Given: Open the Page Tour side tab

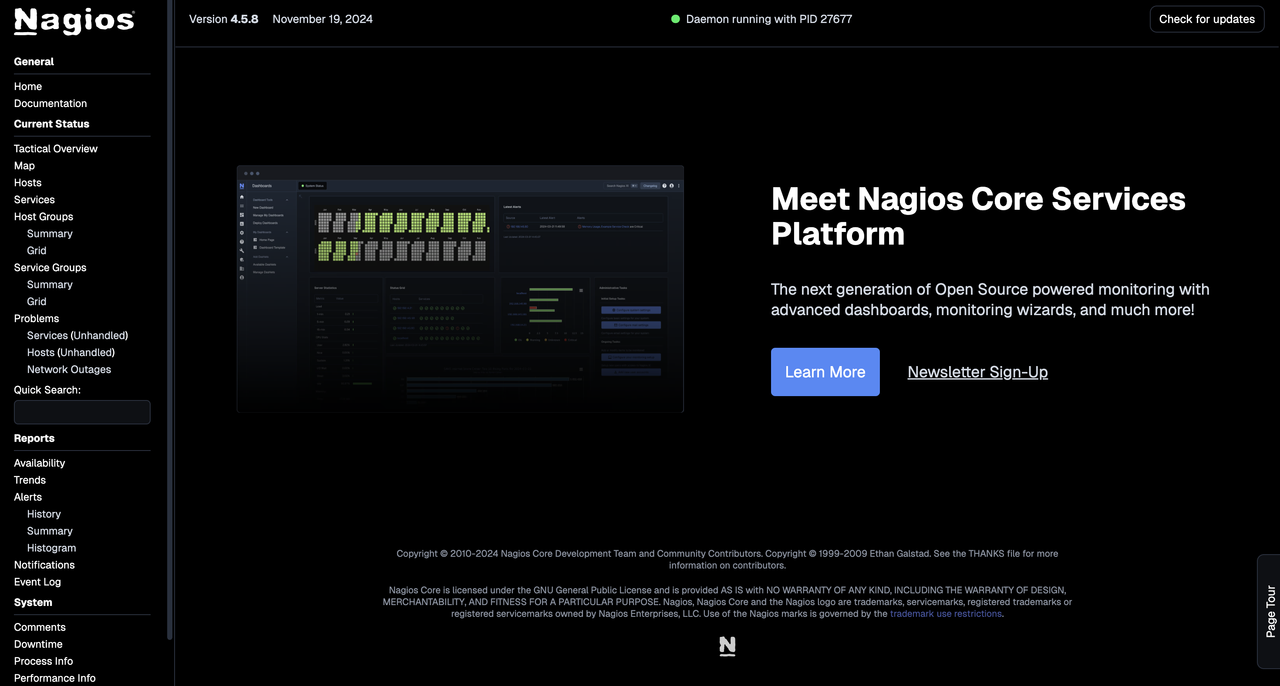Looking at the screenshot, I should [x=1269, y=611].
